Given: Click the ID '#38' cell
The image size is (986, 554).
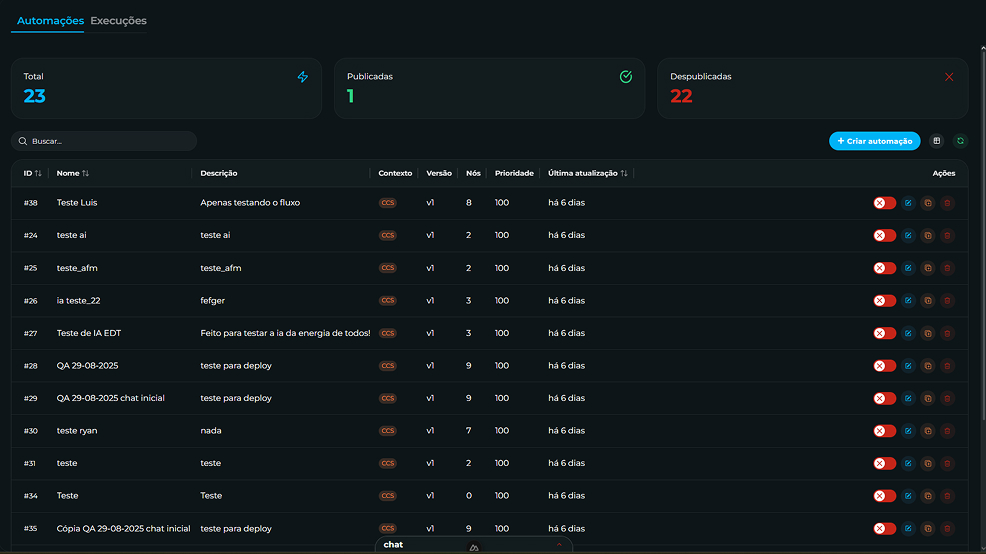Looking at the screenshot, I should [x=30, y=202].
